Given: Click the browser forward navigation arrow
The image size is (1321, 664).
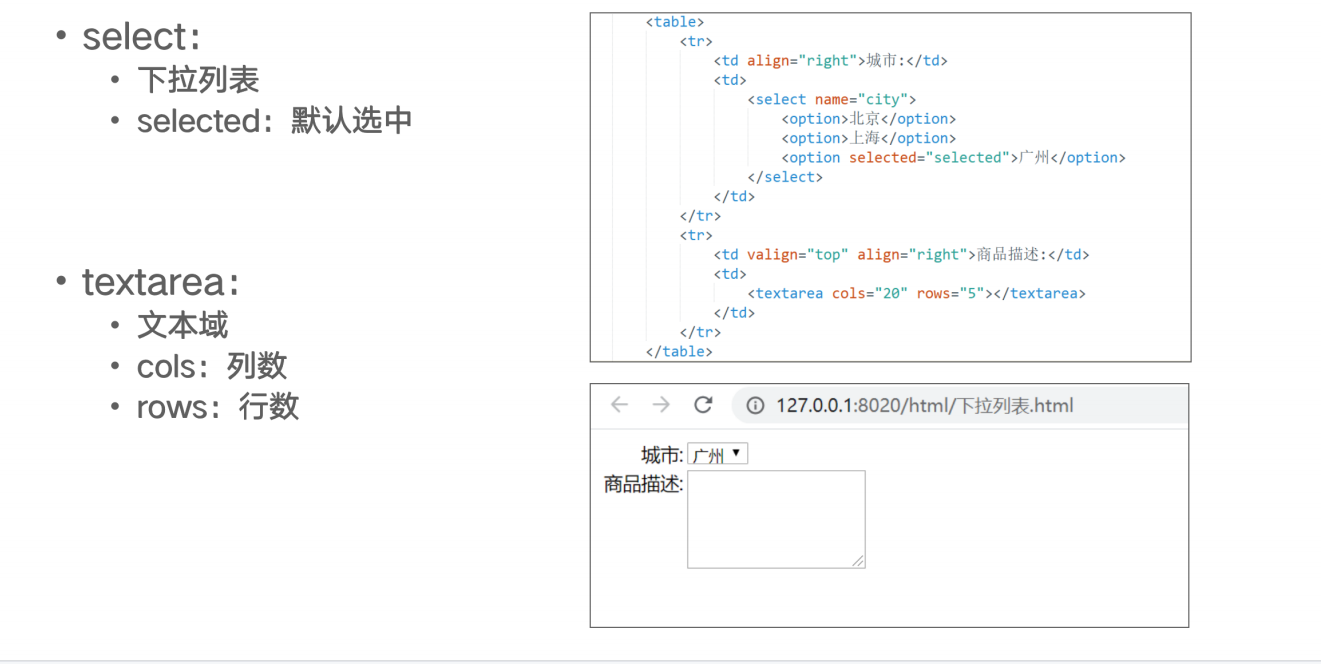Looking at the screenshot, I should (x=660, y=404).
